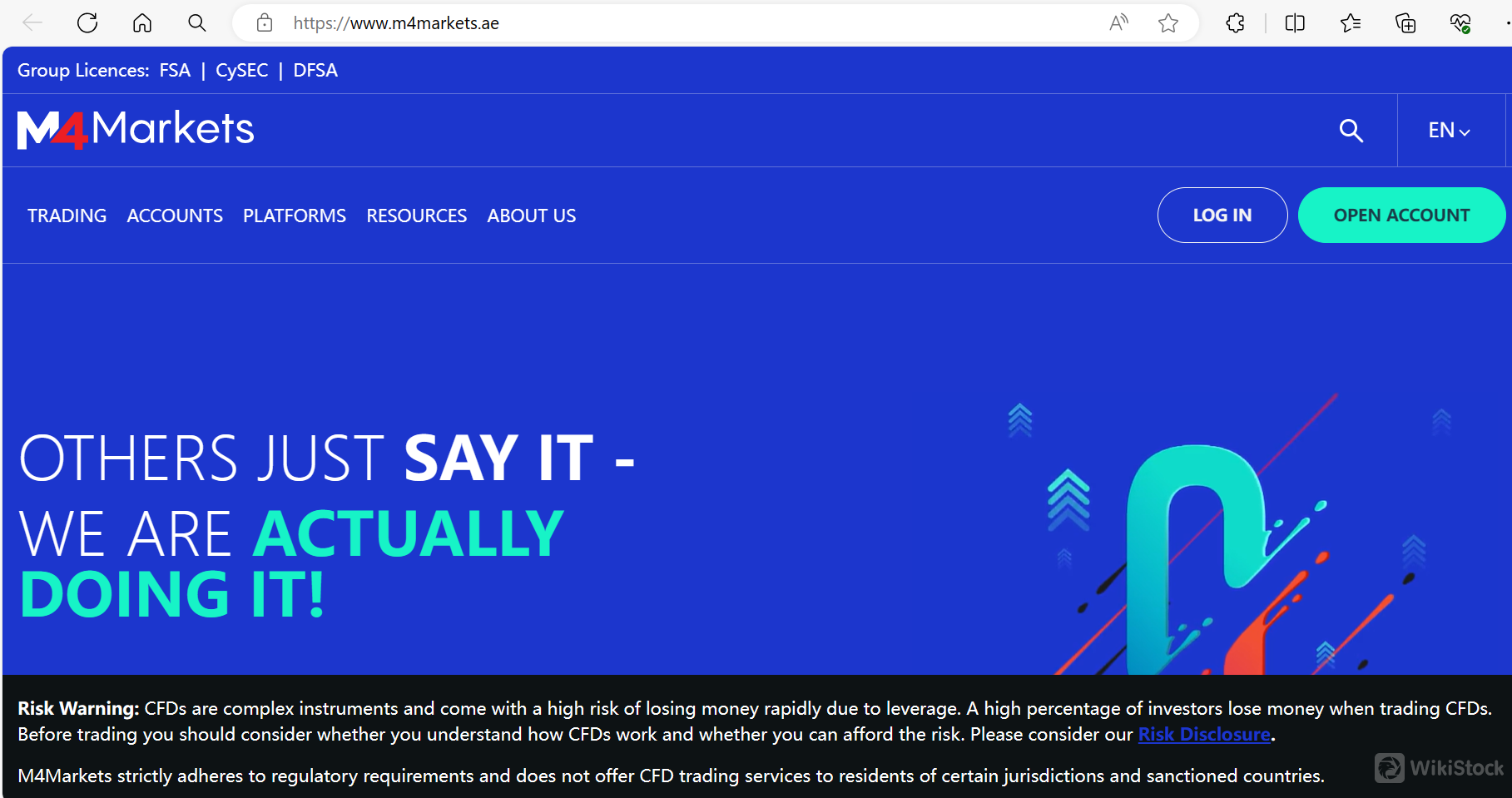Click the website search magnifier icon
The width and height of the screenshot is (1512, 798).
click(1351, 131)
